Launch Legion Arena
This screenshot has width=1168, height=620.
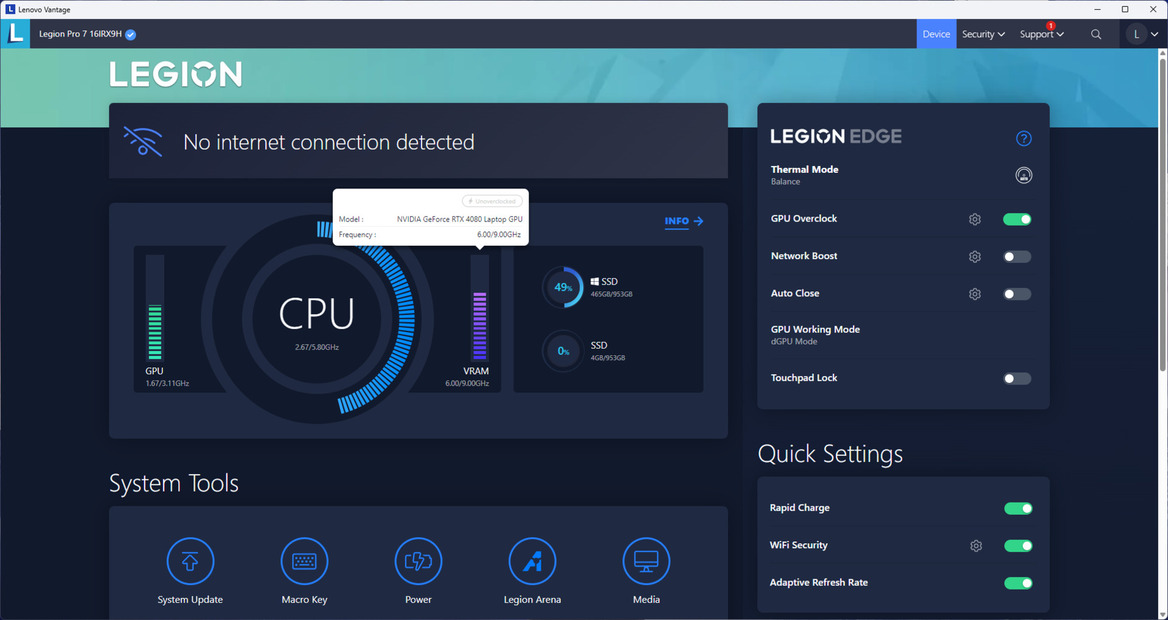pyautogui.click(x=532, y=561)
